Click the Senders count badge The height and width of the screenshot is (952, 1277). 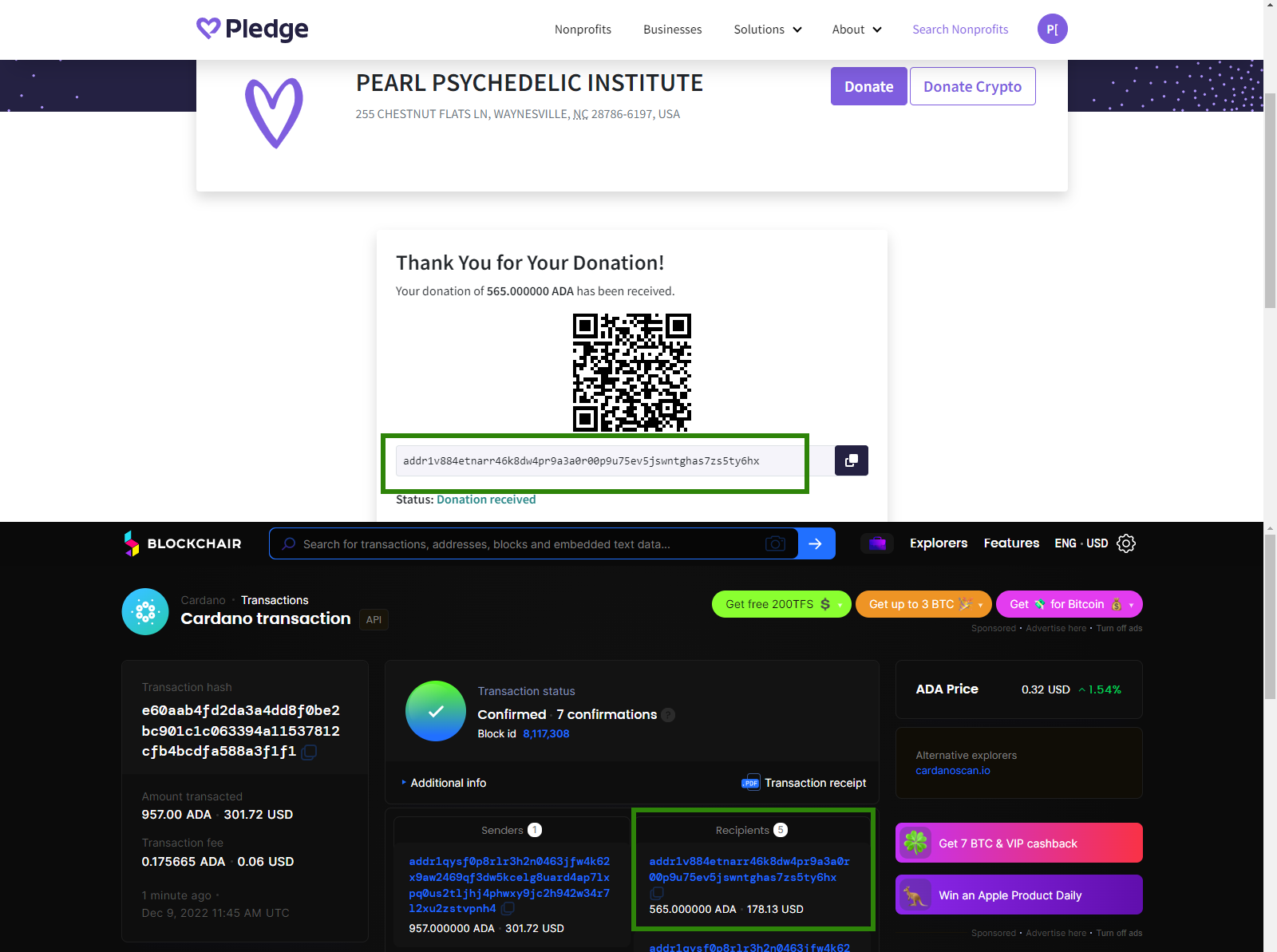[535, 830]
